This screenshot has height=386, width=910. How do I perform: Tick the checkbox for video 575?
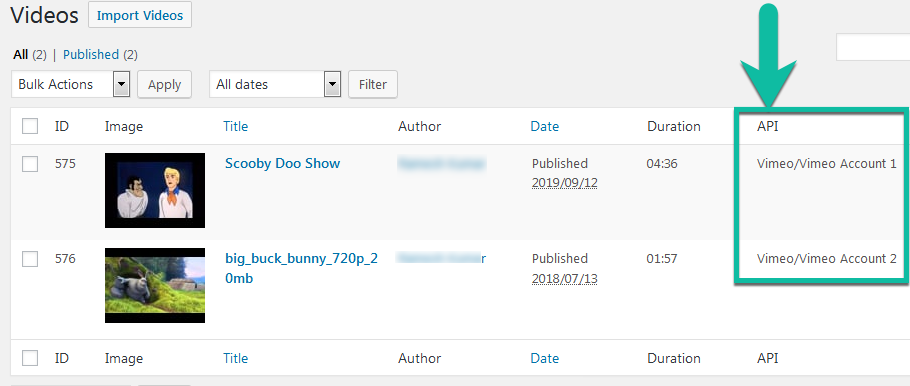click(x=30, y=164)
